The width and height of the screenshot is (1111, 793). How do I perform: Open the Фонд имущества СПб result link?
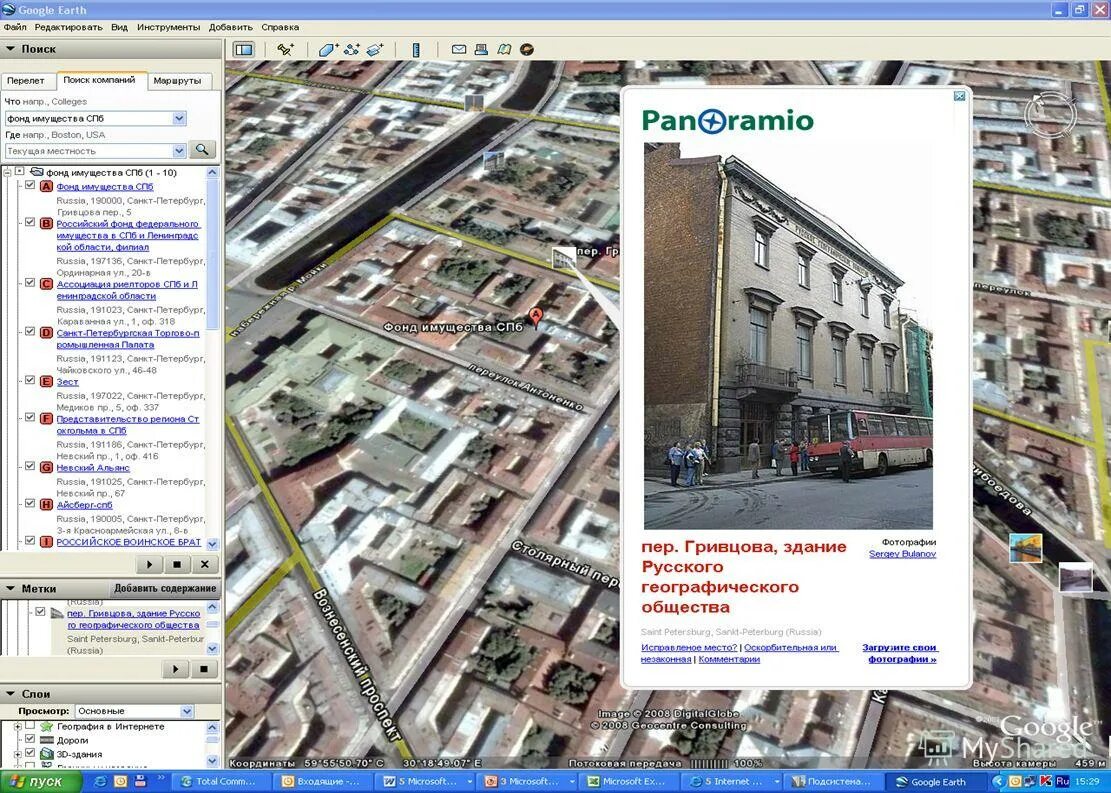pos(105,186)
